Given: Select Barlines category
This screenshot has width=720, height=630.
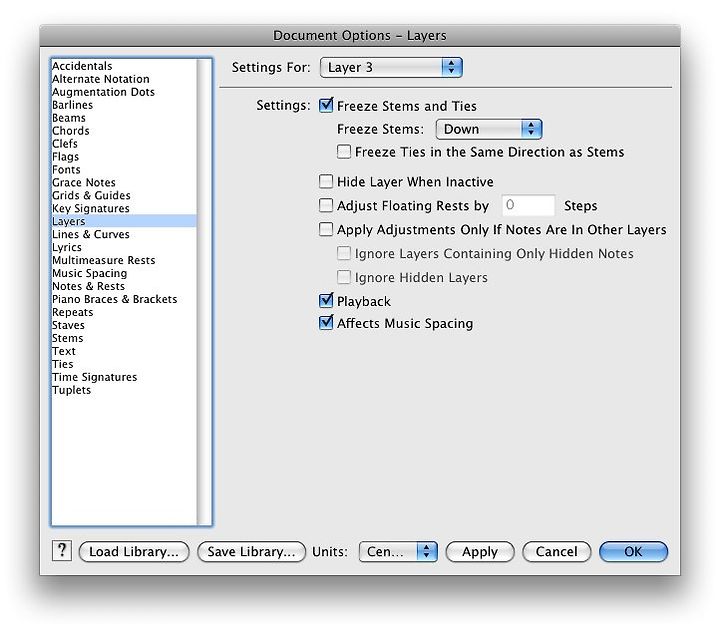Looking at the screenshot, I should [124, 105].
